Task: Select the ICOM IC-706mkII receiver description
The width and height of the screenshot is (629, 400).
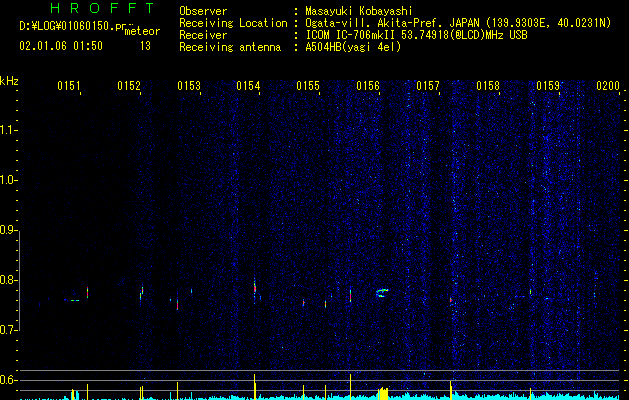Action: (416, 35)
